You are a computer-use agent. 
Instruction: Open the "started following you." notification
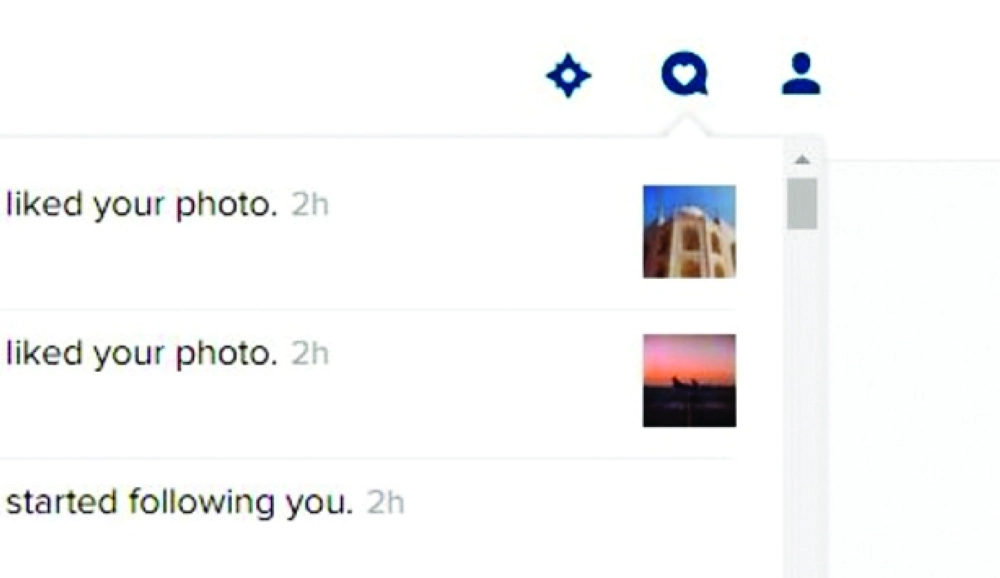(179, 502)
